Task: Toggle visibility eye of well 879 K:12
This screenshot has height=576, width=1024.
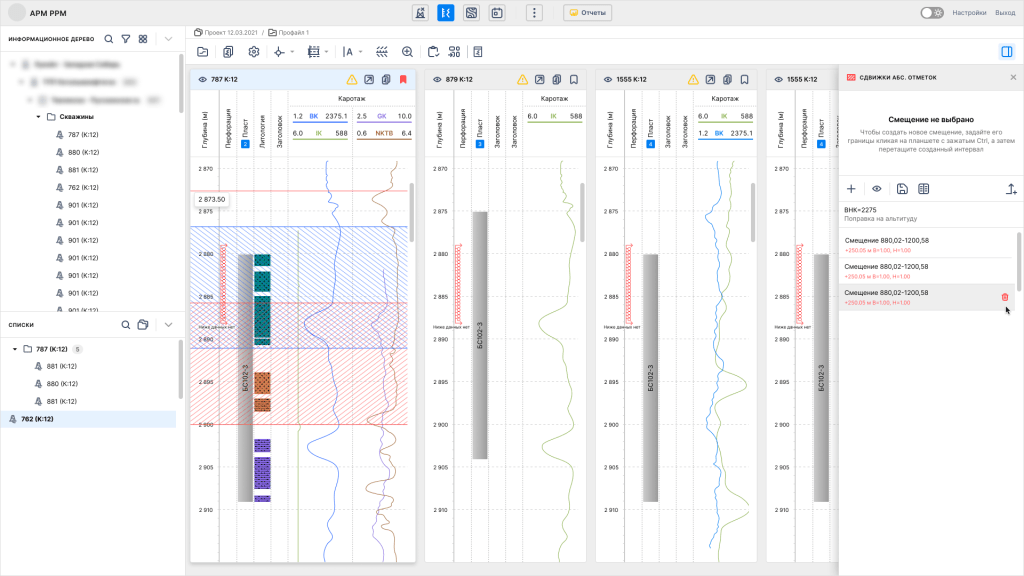Action: 437,79
